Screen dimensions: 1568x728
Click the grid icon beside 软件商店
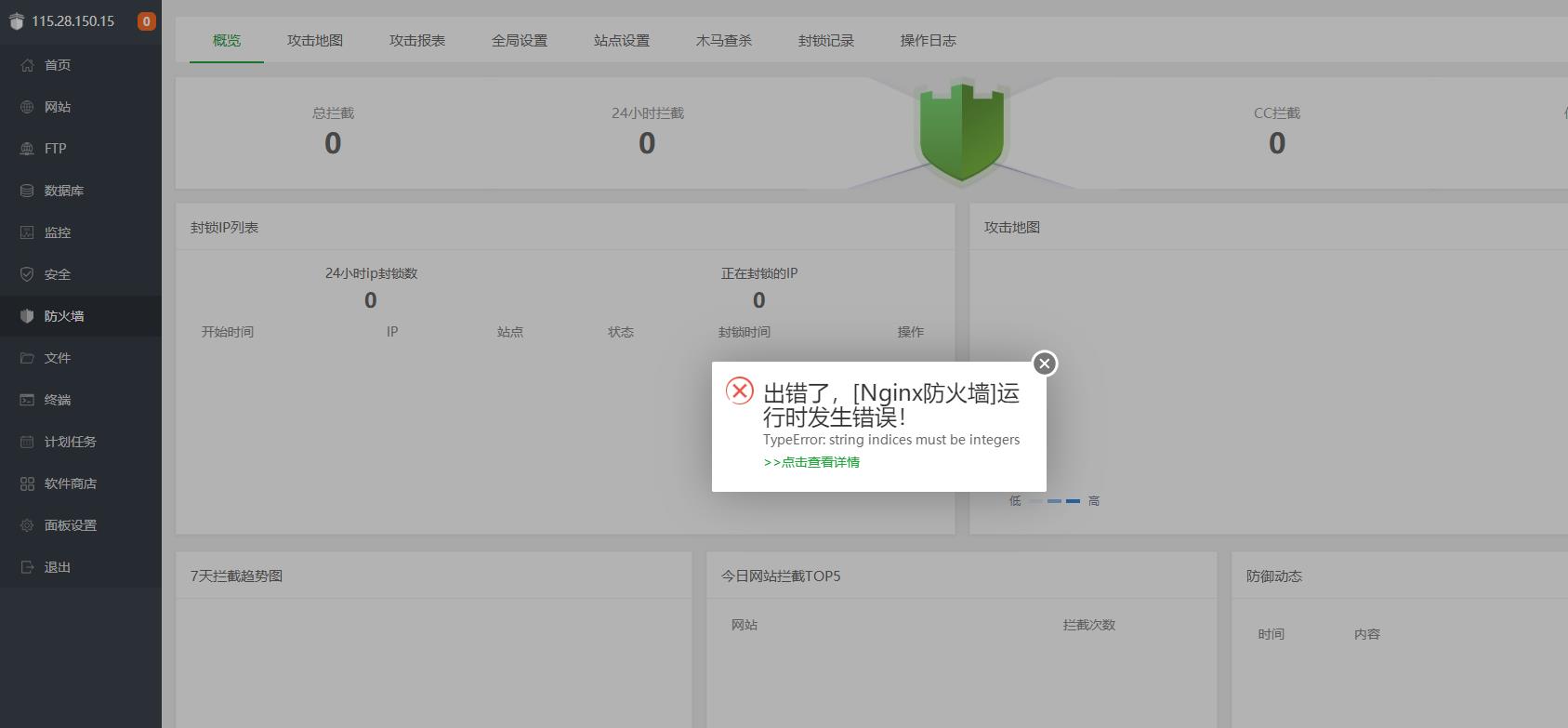click(27, 483)
